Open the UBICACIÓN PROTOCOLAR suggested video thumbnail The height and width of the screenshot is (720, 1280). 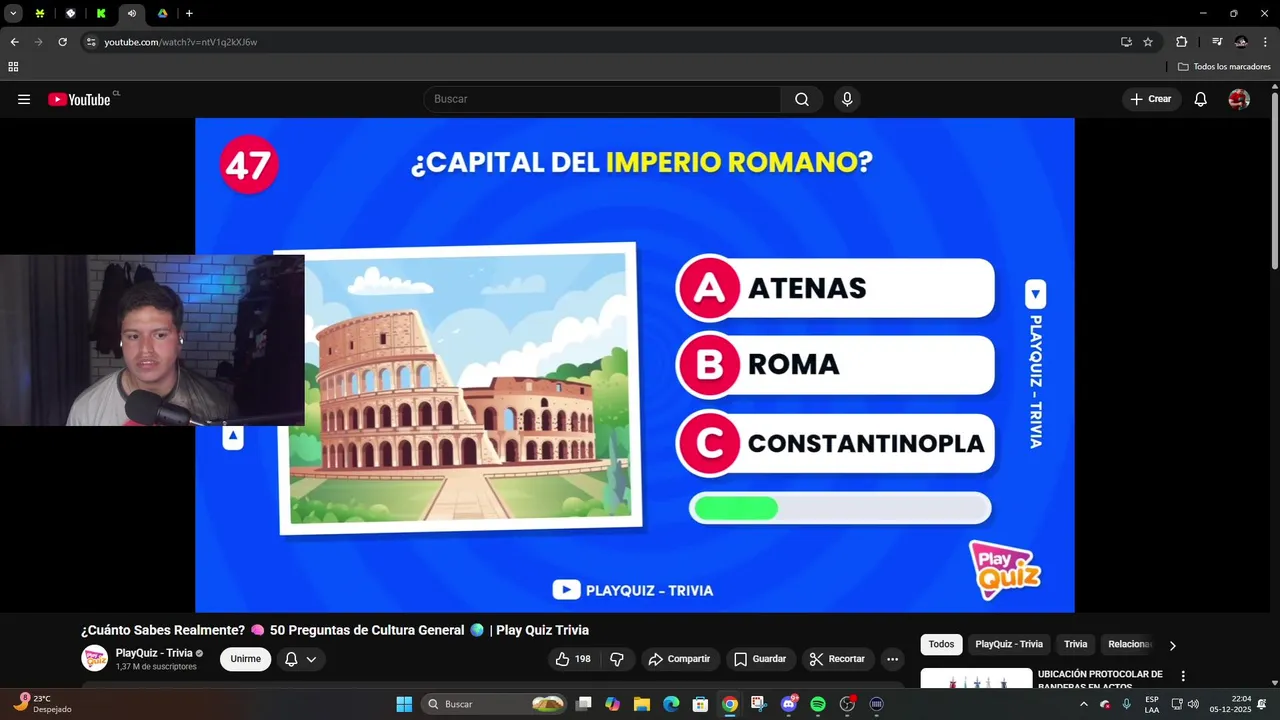coord(976,679)
